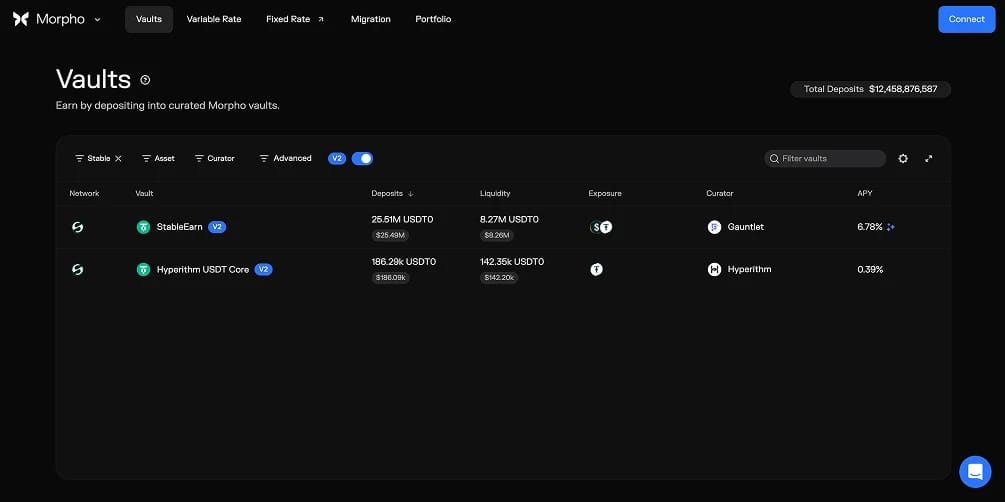Click the Gauntlet curator logo
1005x502 pixels.
[715, 227]
